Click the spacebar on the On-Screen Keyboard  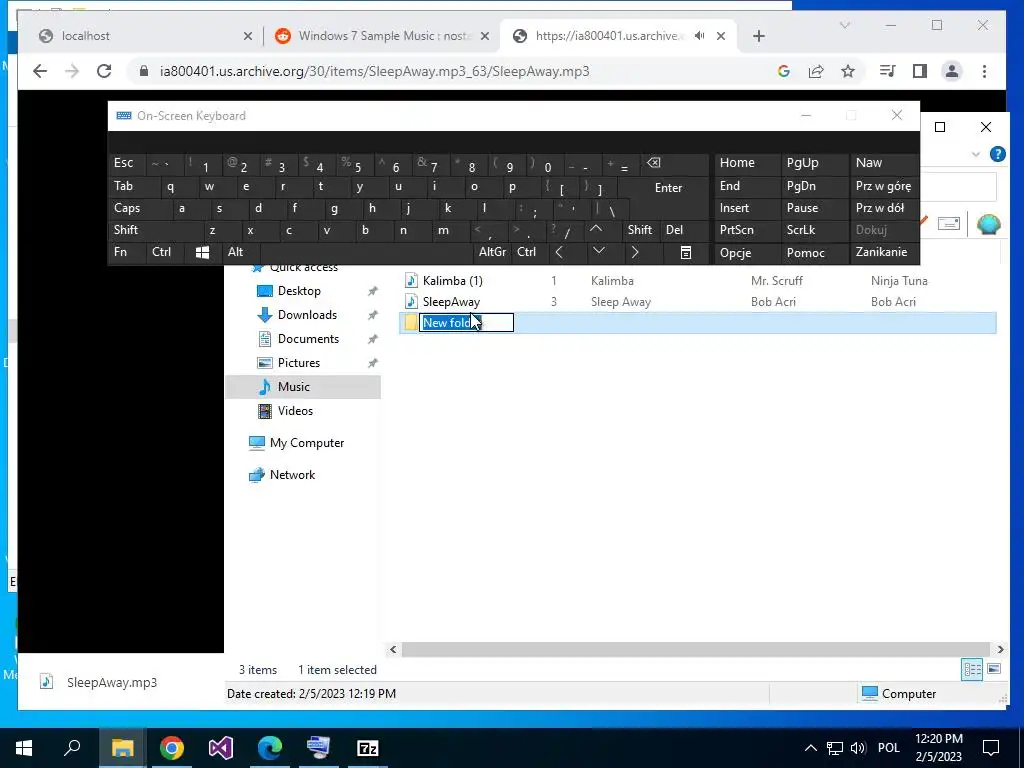tap(366, 252)
